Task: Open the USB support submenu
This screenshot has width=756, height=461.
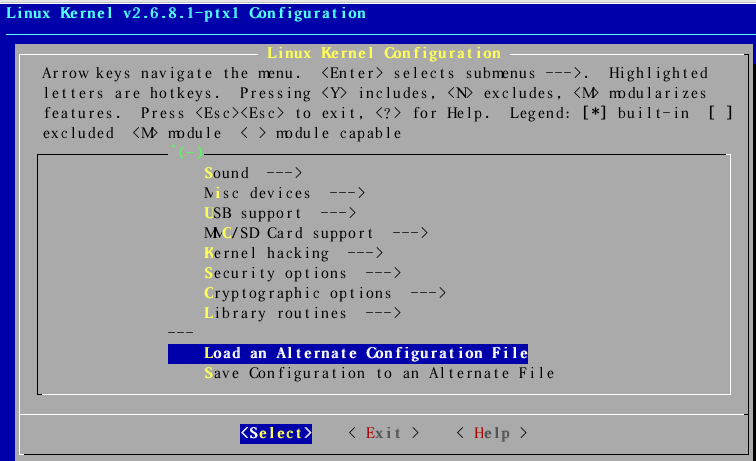Action: tap(280, 213)
